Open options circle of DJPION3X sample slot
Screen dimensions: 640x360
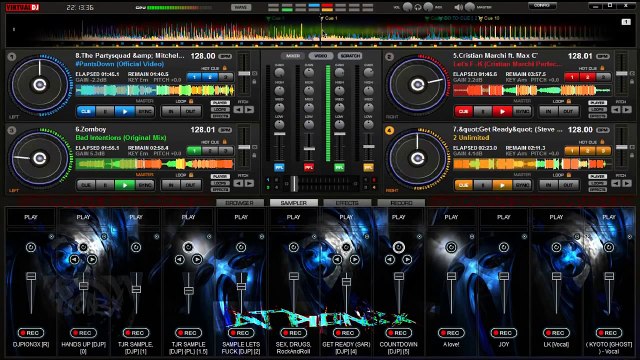click(x=51, y=236)
